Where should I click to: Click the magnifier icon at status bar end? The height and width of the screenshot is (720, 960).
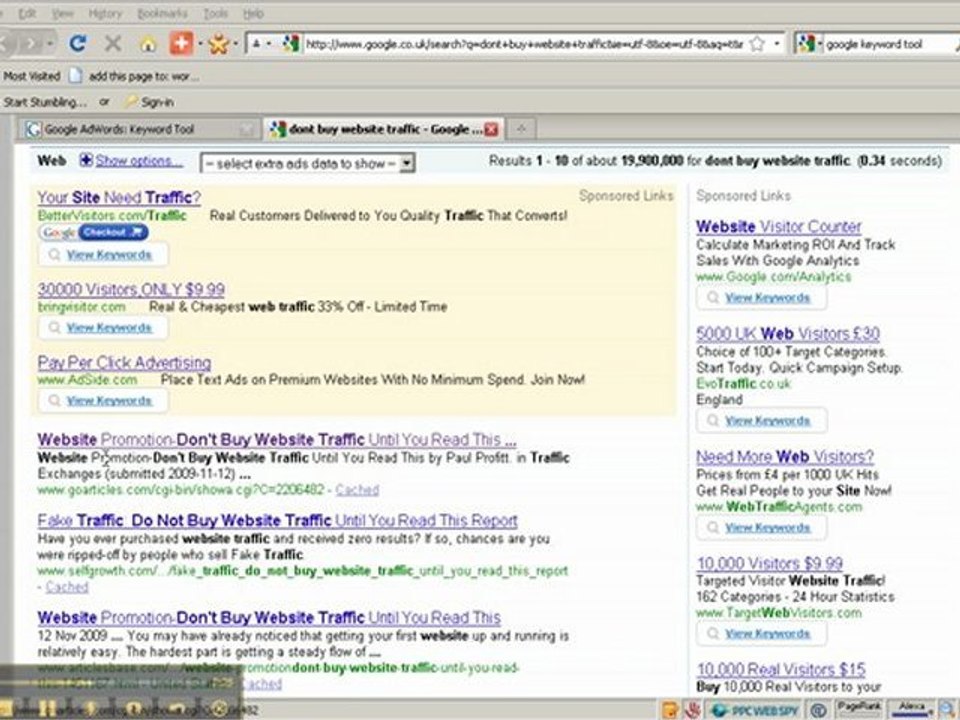949,710
